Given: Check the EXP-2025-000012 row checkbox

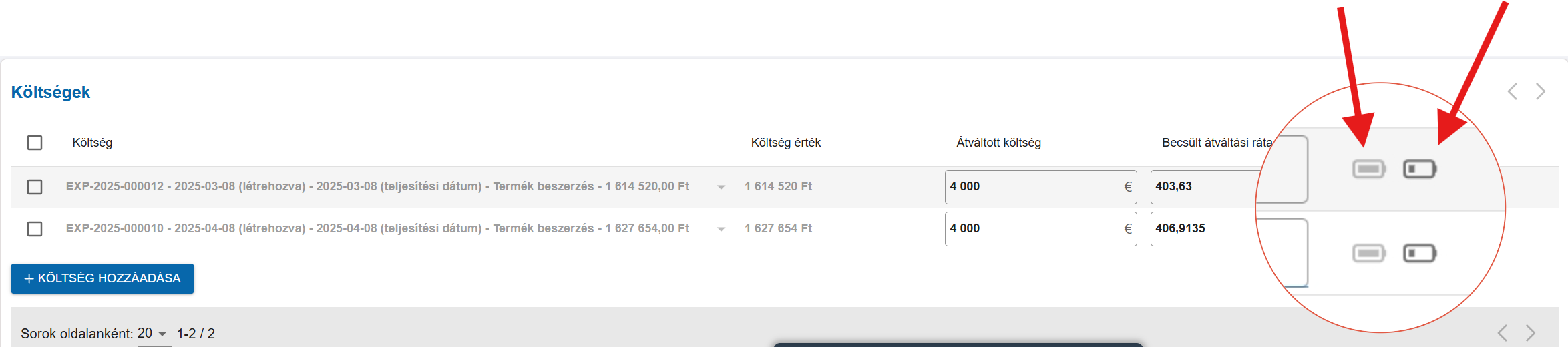Looking at the screenshot, I should point(35,187).
